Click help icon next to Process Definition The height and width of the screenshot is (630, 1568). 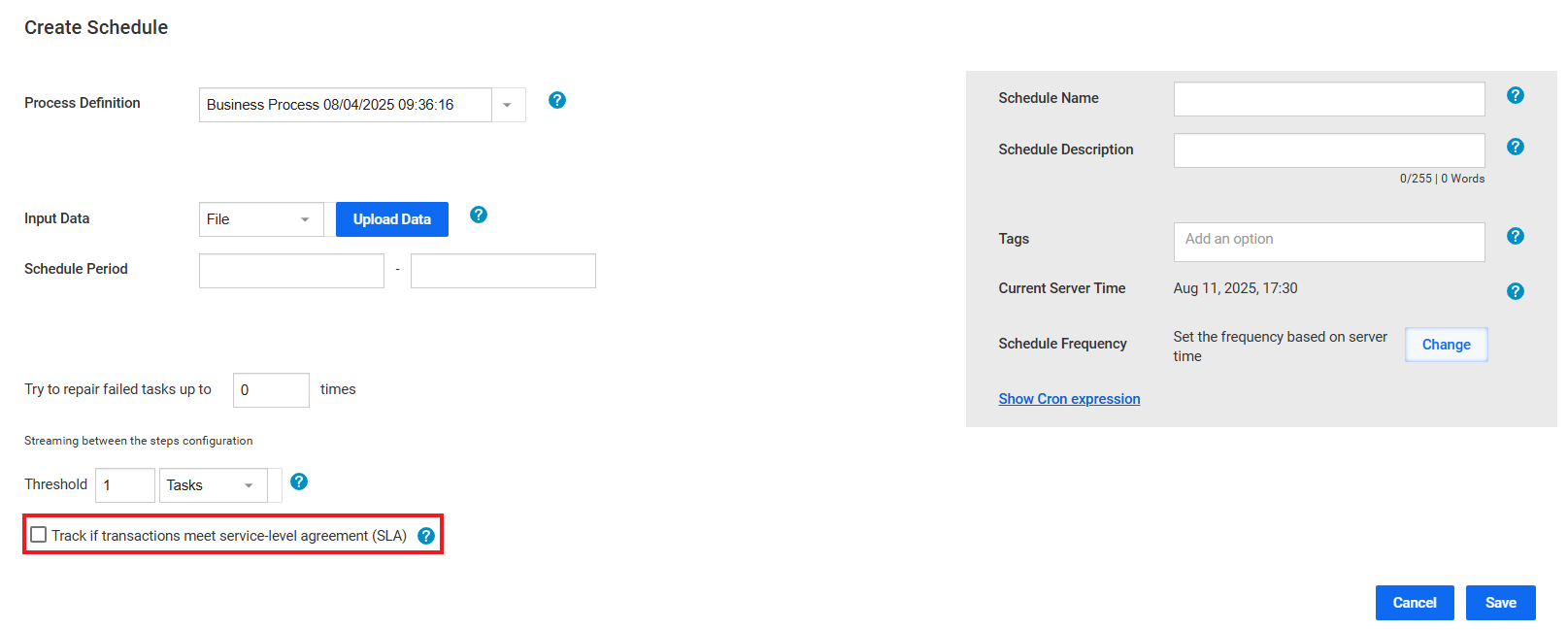coord(557,100)
